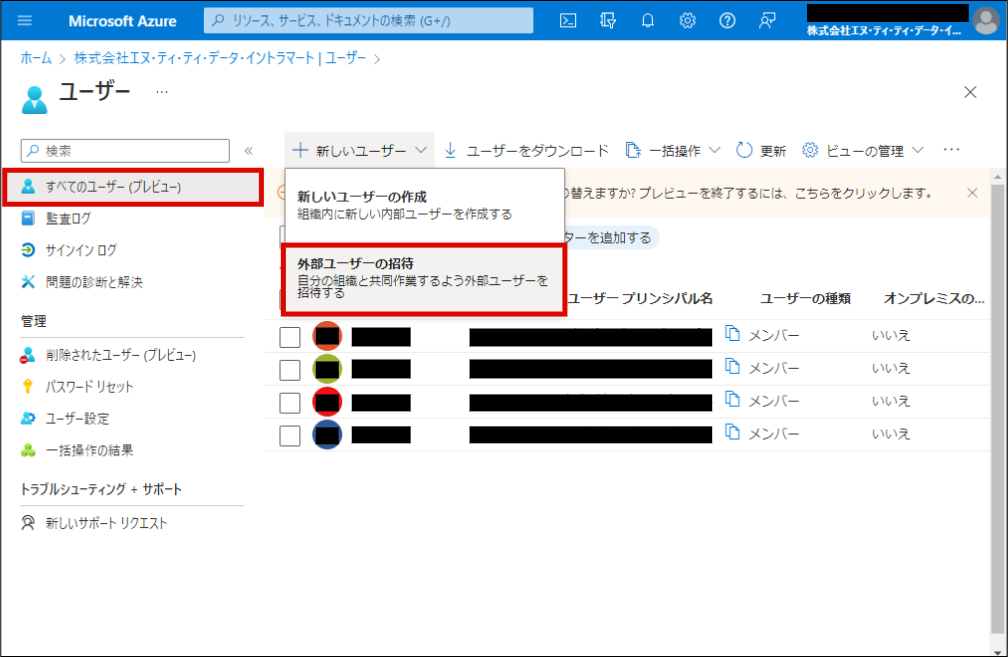This screenshot has height=657, width=1008.
Task: Go to ホーム breadcrumb link
Action: click(x=36, y=58)
